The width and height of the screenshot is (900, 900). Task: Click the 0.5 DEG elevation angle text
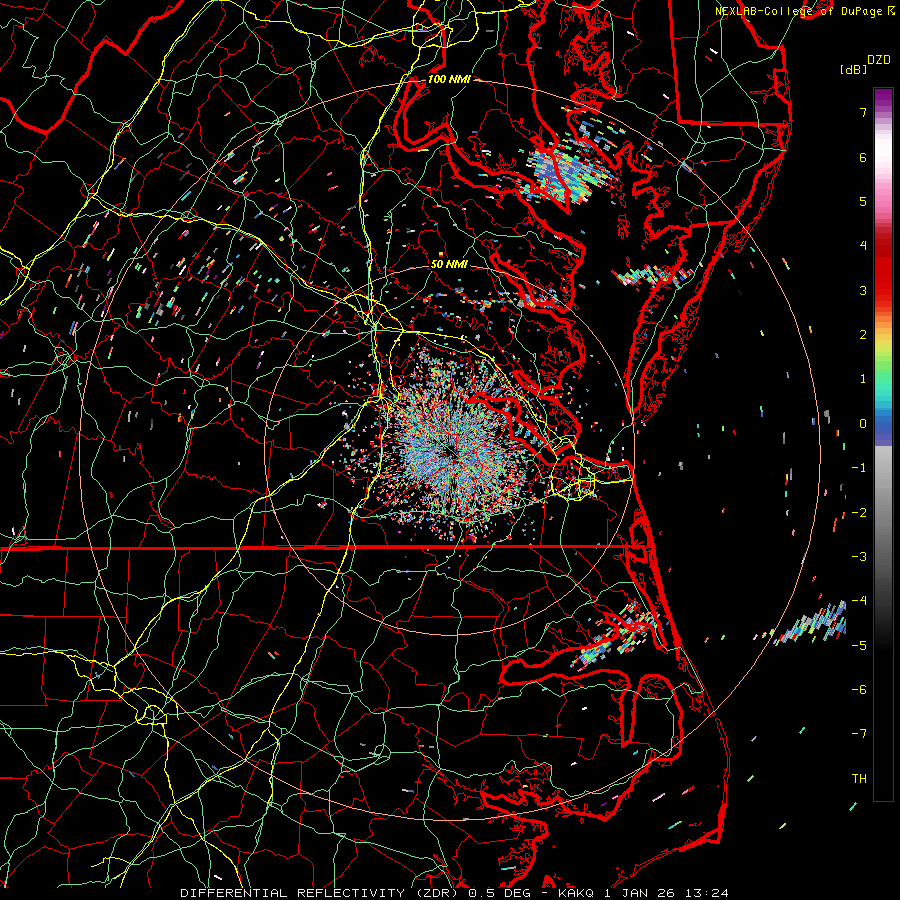[x=501, y=893]
